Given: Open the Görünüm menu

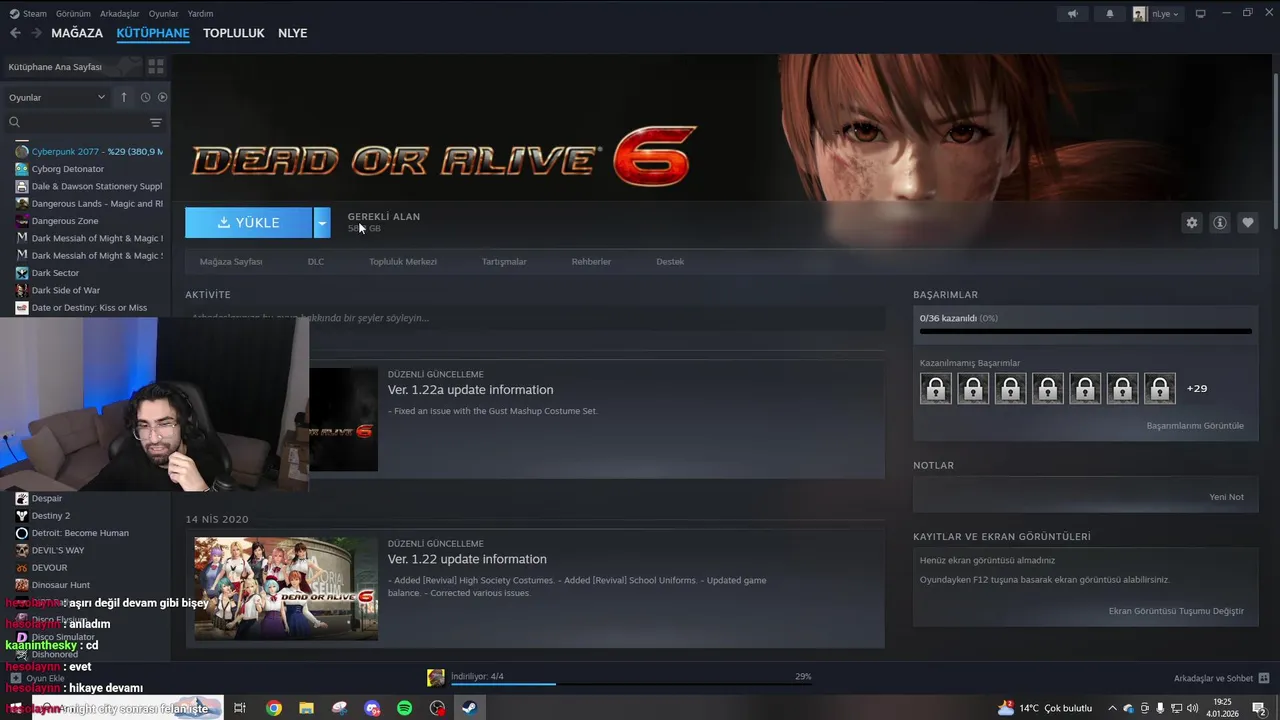Looking at the screenshot, I should point(73,14).
